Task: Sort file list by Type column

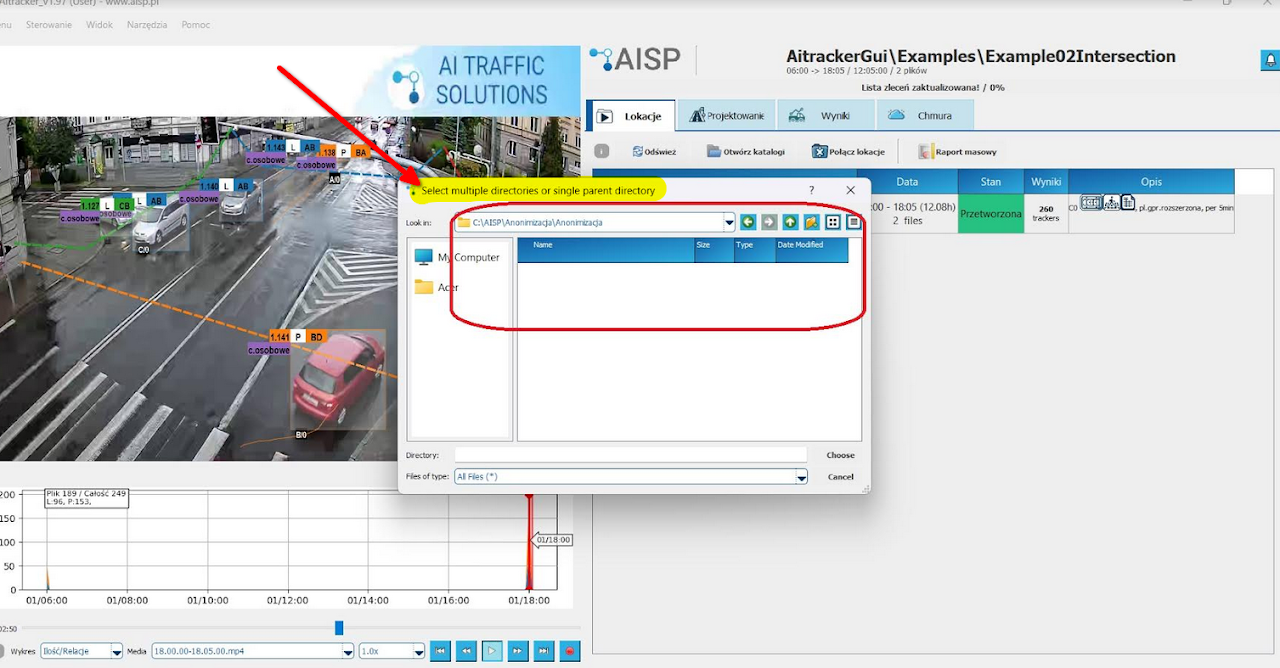Action: (755, 250)
